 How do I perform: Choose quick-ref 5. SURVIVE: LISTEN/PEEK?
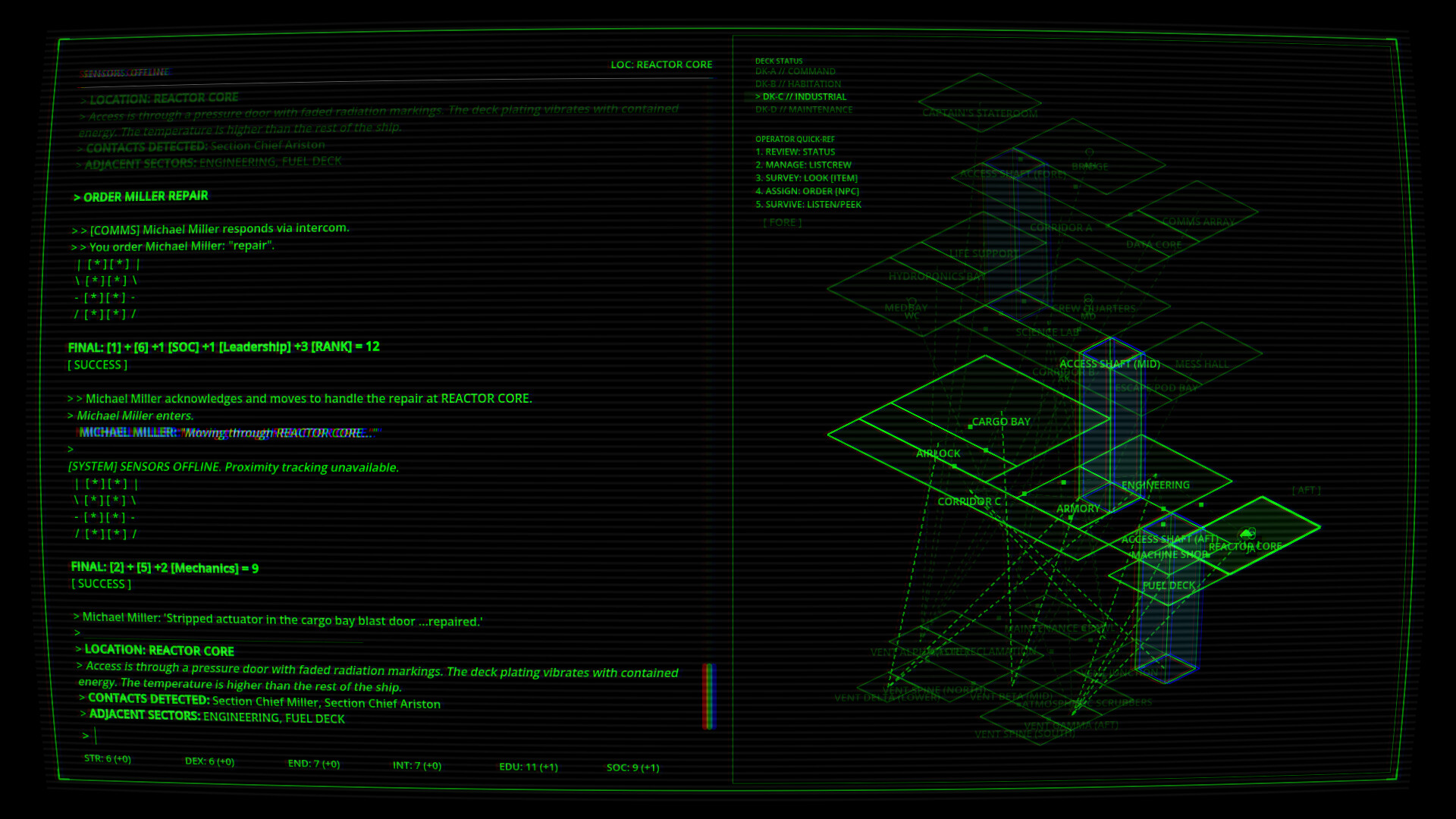(808, 205)
